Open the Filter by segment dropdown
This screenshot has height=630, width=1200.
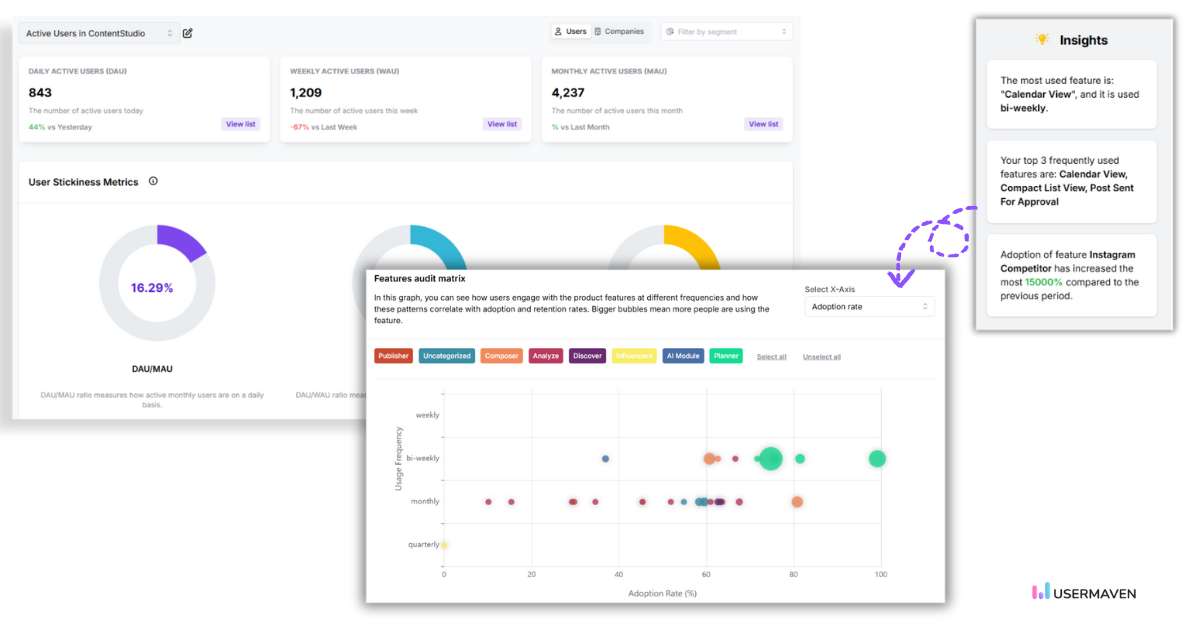(727, 32)
